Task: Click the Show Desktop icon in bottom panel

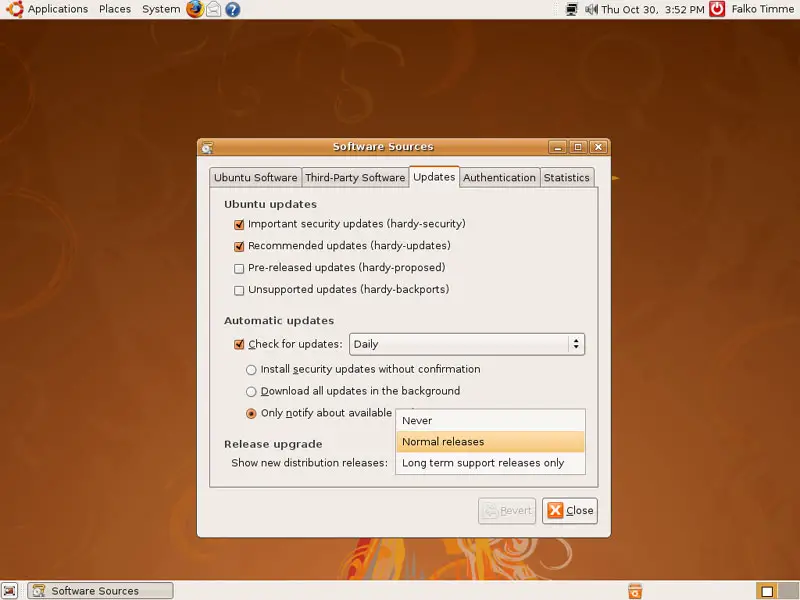Action: [10, 591]
